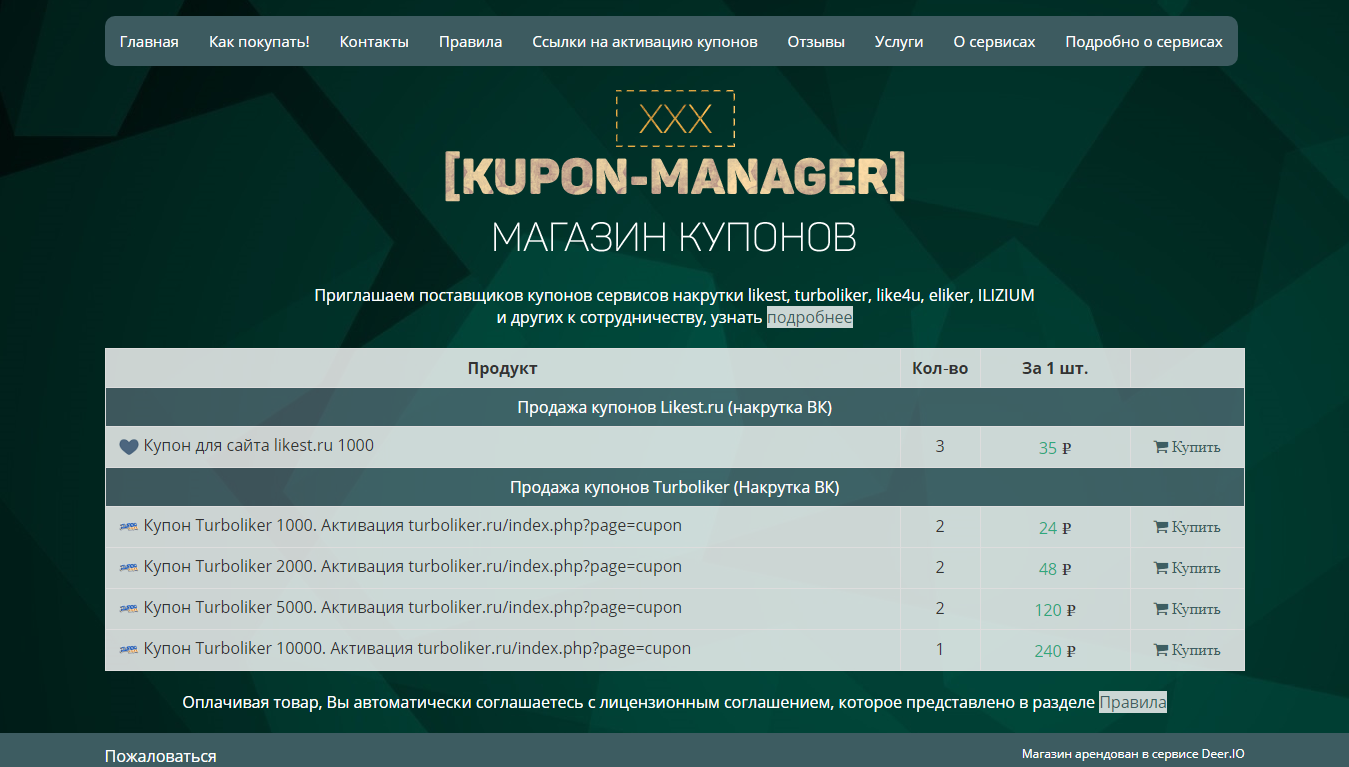1349x767 pixels.
Task: Click the Turboliker 5000 coupon logo icon
Action: [129, 609]
